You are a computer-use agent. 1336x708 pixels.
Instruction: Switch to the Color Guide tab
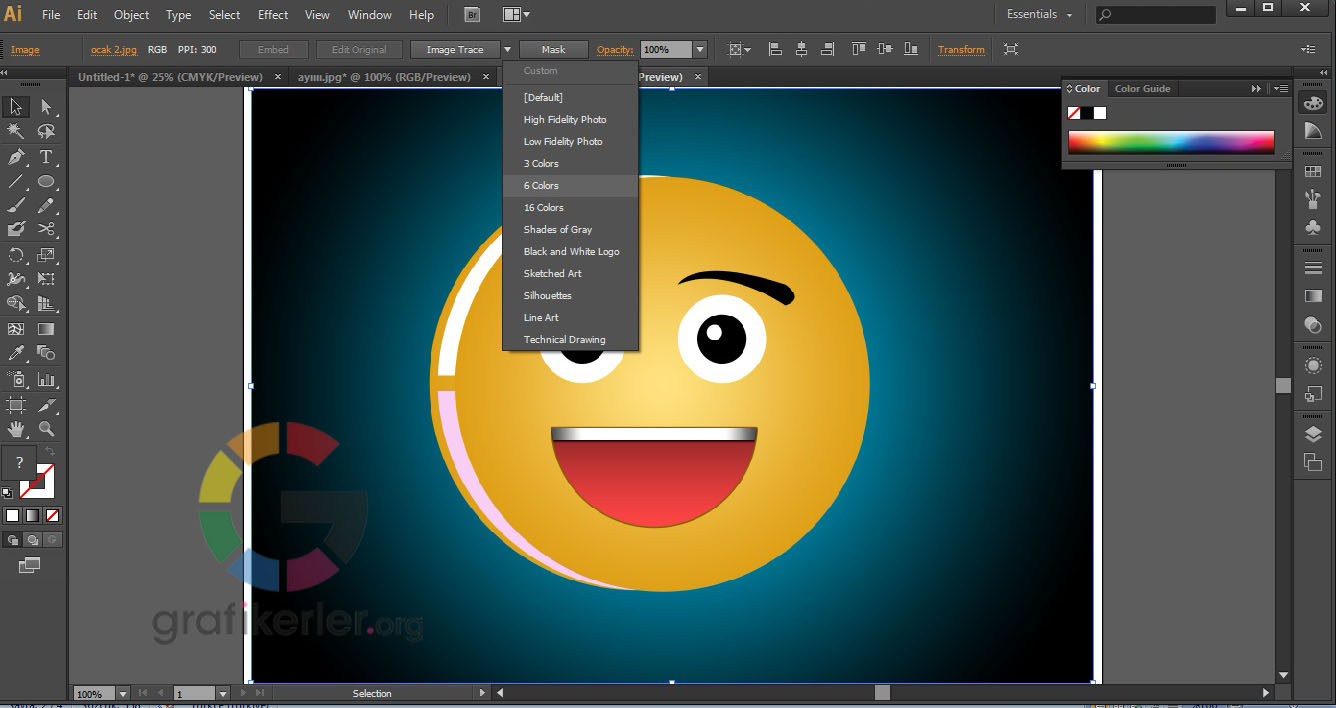1142,89
